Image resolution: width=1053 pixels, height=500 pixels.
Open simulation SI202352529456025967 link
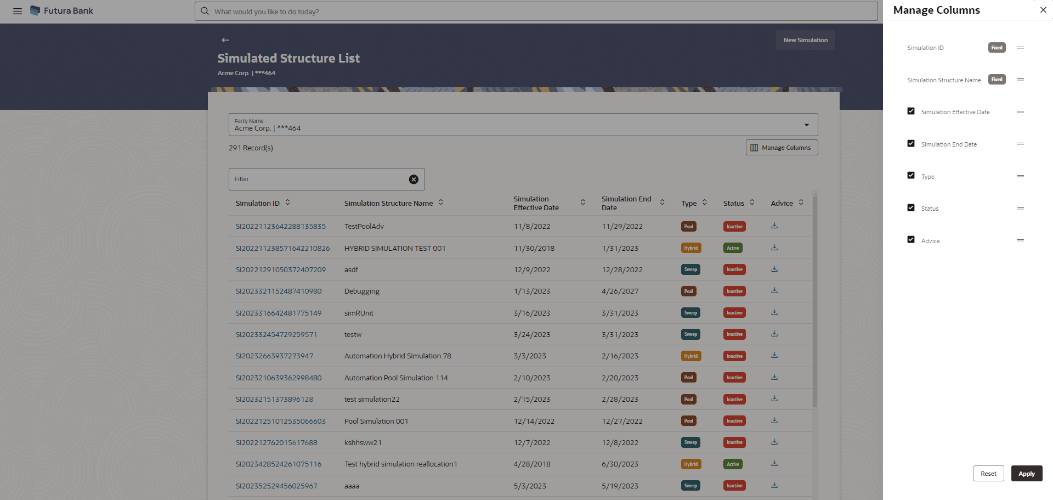(276, 485)
